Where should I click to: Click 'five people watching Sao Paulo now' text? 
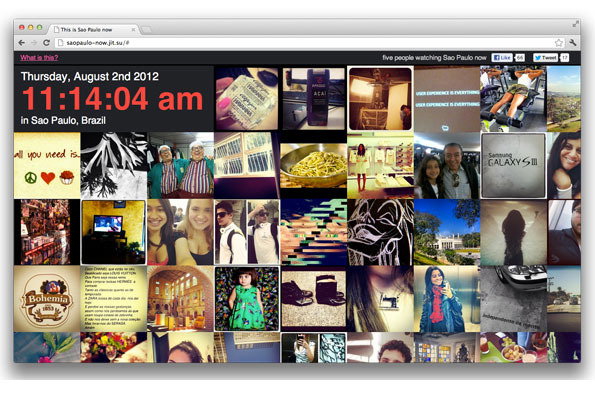(x=434, y=58)
